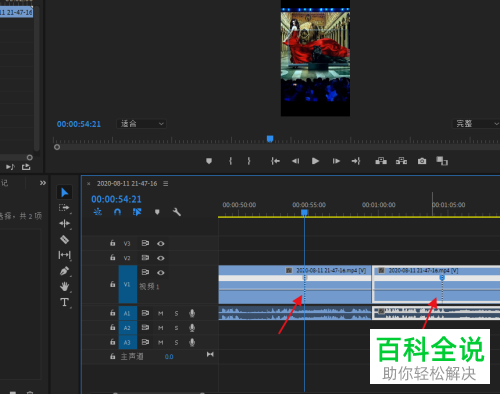This screenshot has width=500, height=394.
Task: Step back one frame
Action: 295,161
